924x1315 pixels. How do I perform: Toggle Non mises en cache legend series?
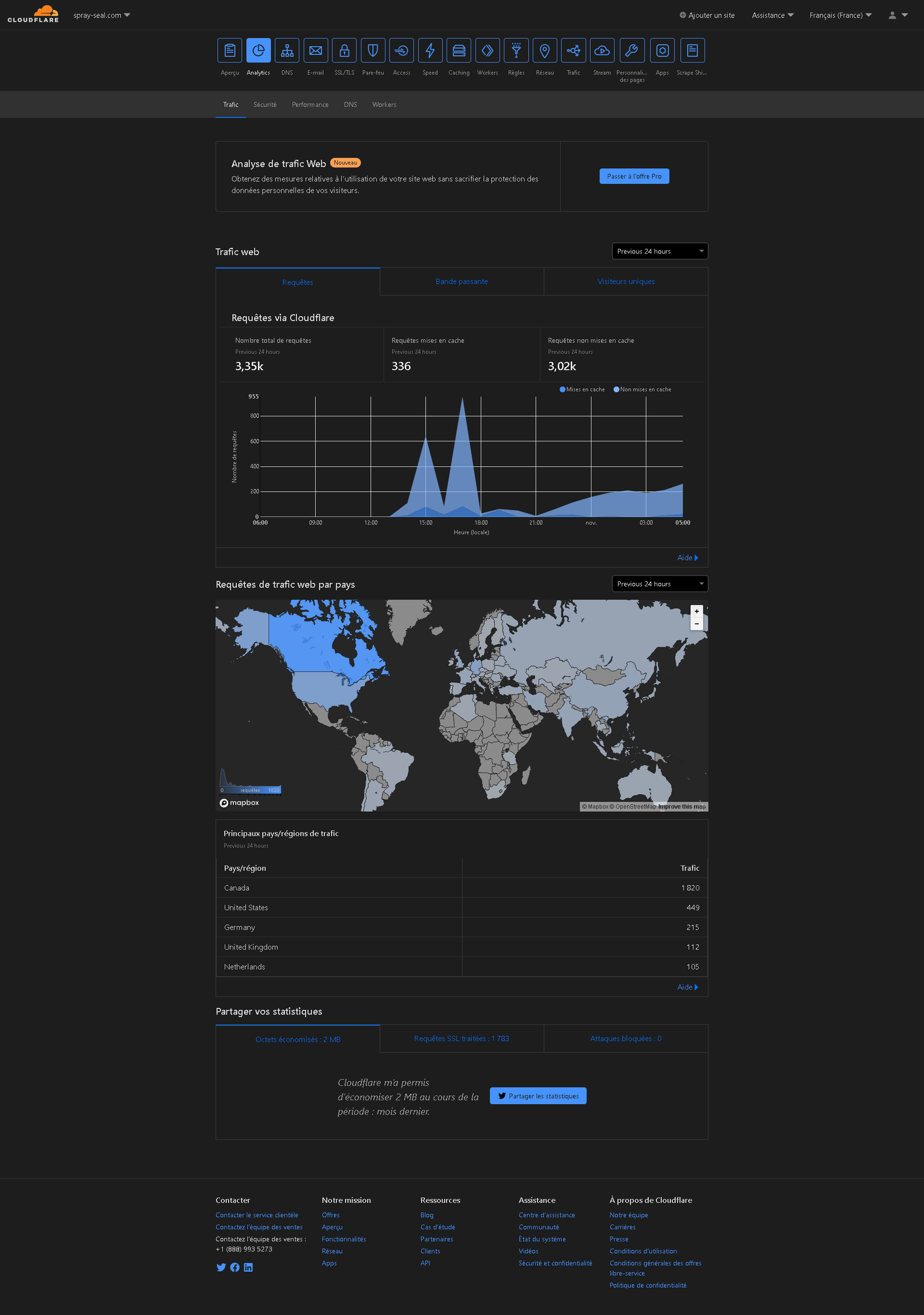click(x=642, y=389)
